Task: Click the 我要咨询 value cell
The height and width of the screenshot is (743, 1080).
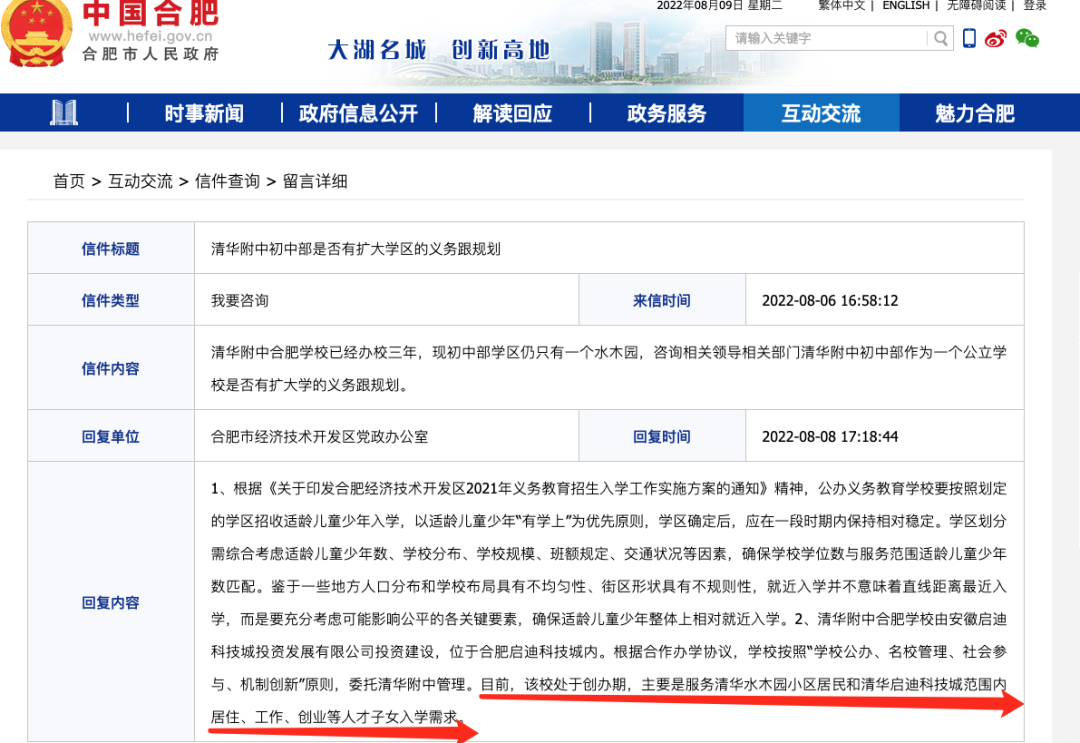Action: 386,300
